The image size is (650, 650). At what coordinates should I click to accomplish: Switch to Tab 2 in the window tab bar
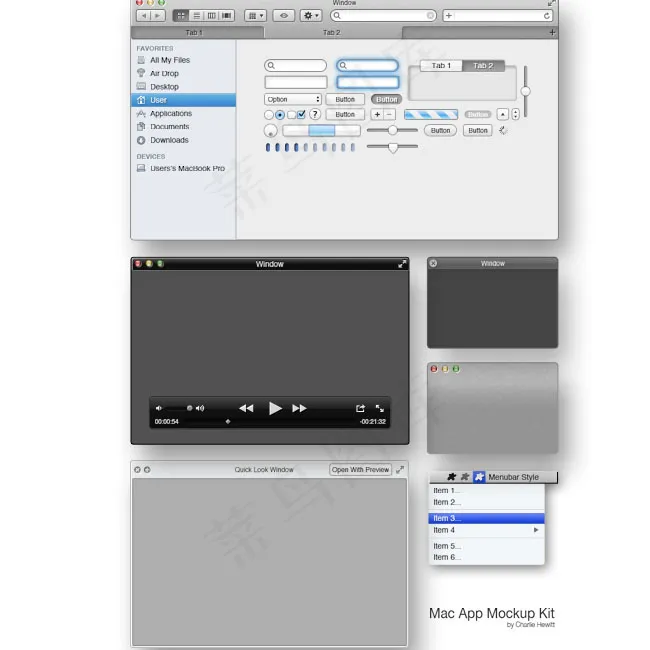point(331,33)
